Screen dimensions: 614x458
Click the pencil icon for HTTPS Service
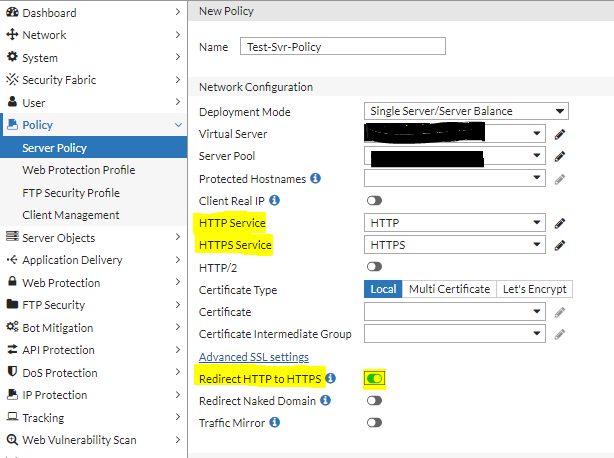point(561,245)
